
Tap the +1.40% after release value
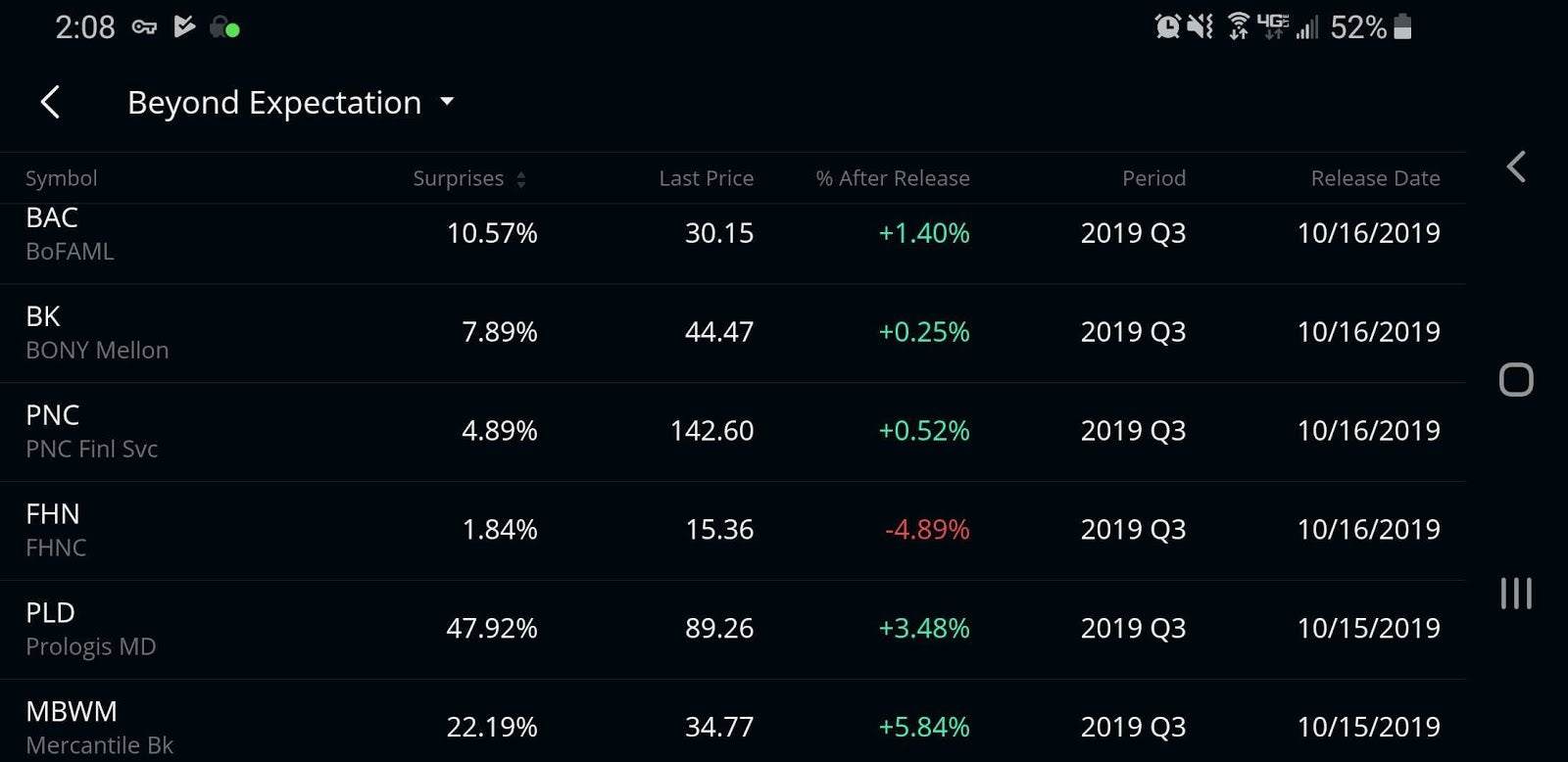(924, 233)
